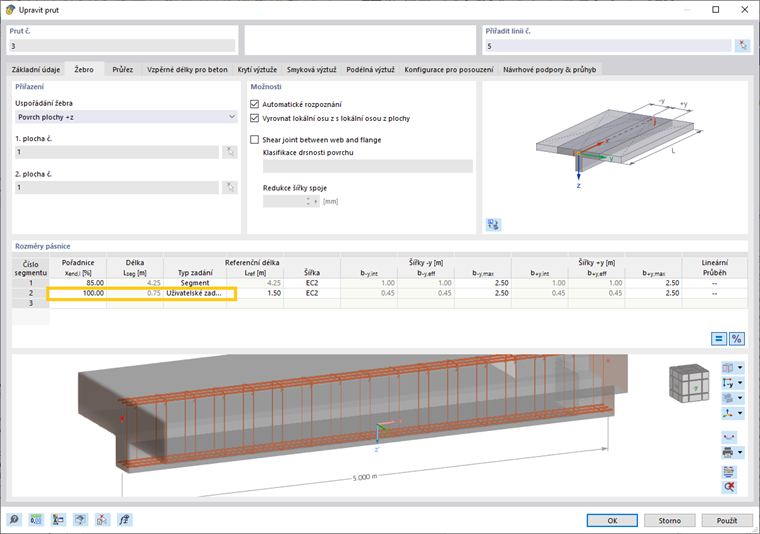Viewport: 760px width, 534px height.
Task: Open the Podélná výztuž tab
Action: [370, 69]
